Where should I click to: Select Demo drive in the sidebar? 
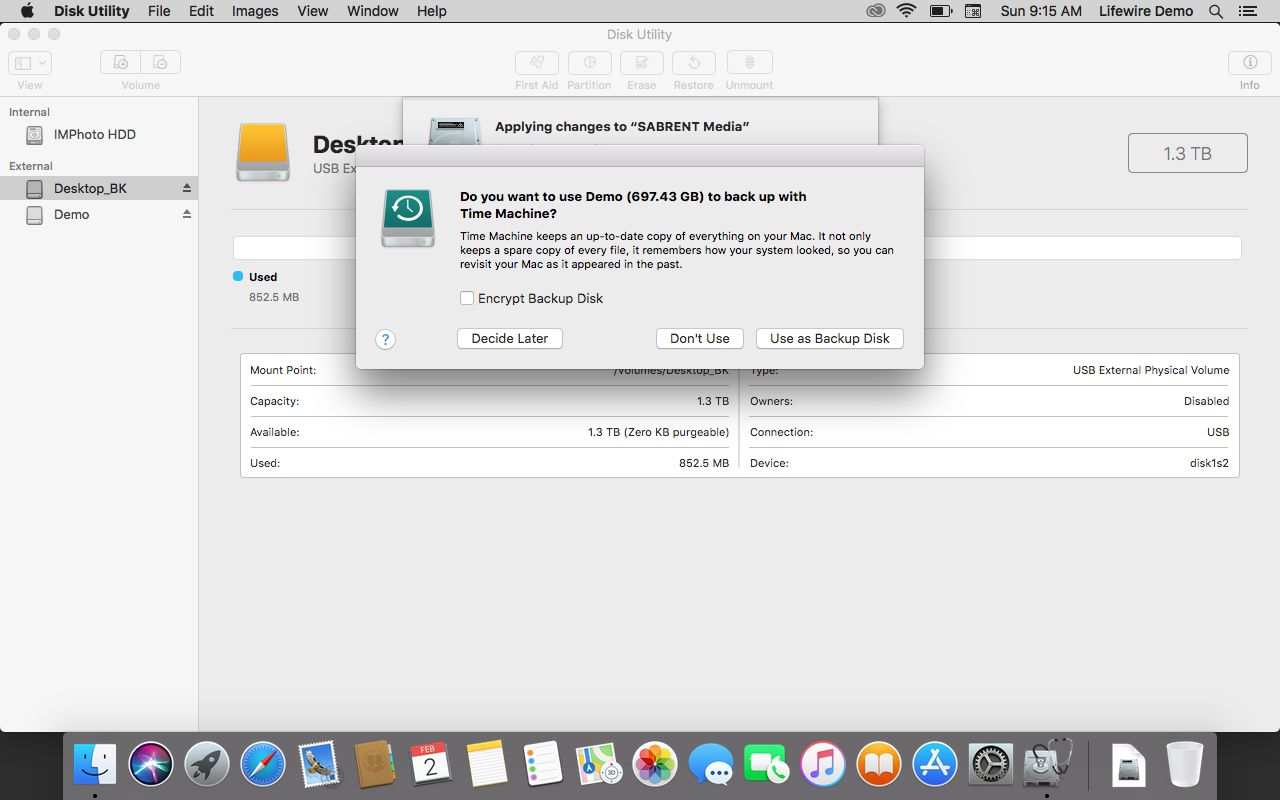tap(99, 214)
